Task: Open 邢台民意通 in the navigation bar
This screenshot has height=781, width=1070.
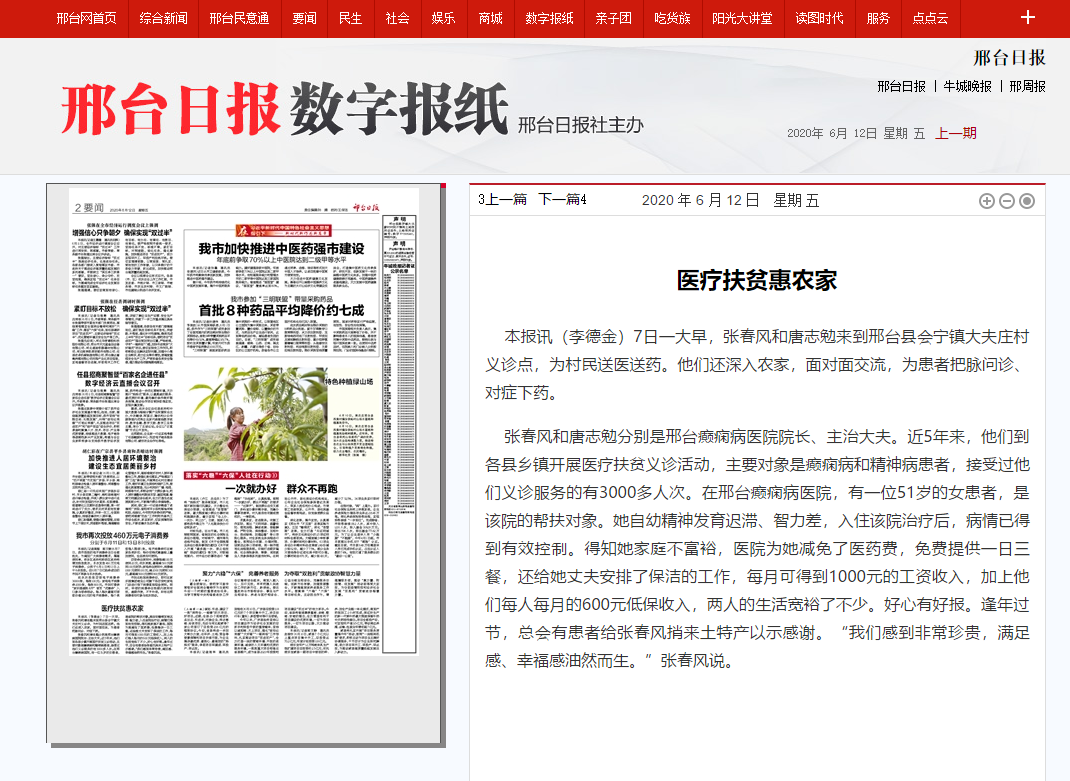Action: tap(240, 18)
